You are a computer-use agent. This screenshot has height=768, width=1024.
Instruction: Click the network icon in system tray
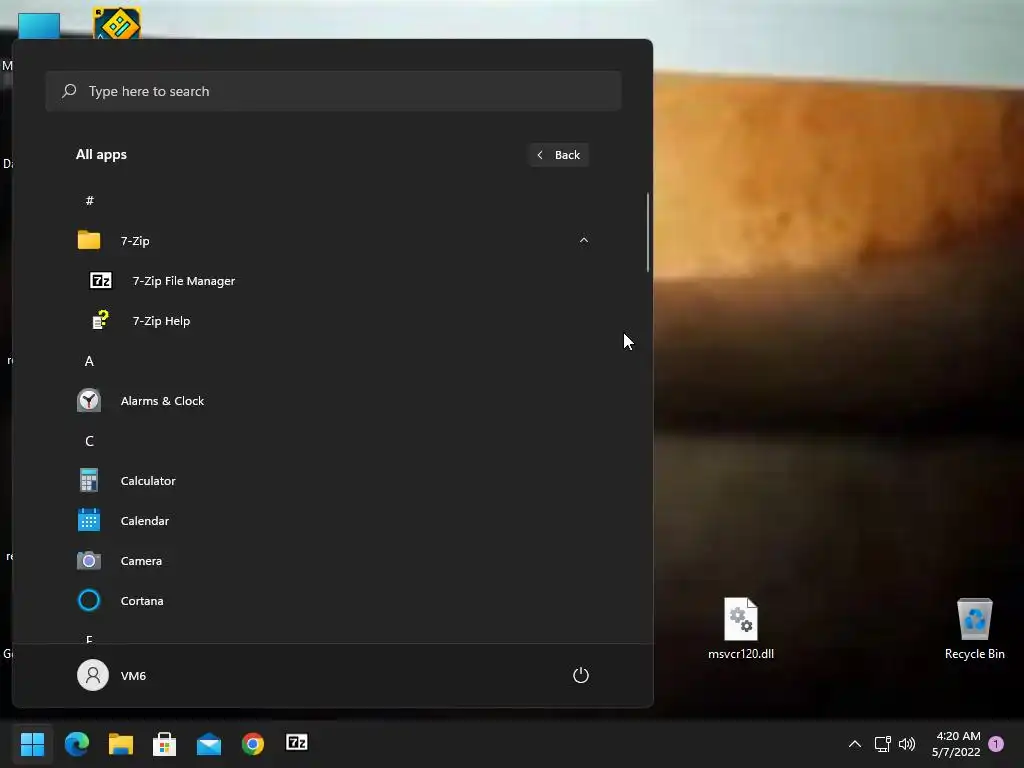click(882, 744)
